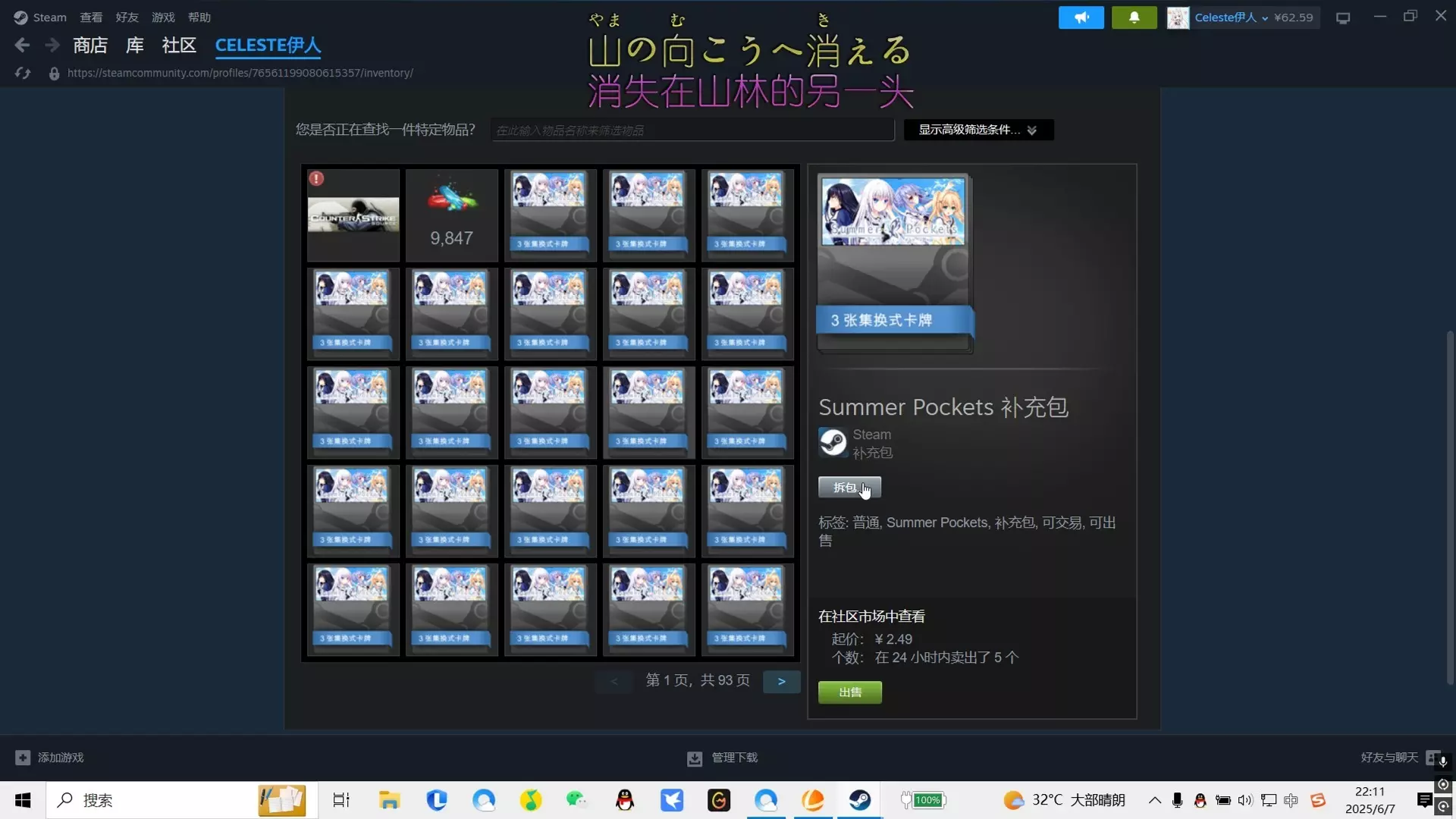Switch to the 库 tab
The width and height of the screenshot is (1456, 819).
(135, 45)
